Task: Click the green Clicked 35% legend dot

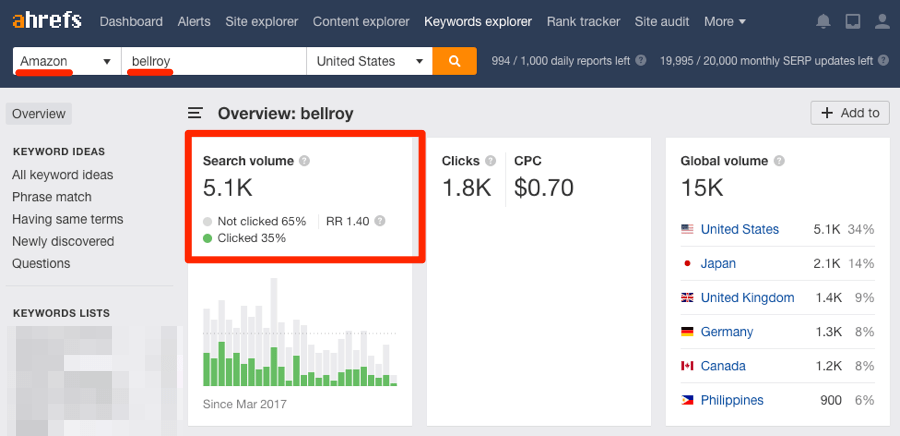Action: pos(207,238)
